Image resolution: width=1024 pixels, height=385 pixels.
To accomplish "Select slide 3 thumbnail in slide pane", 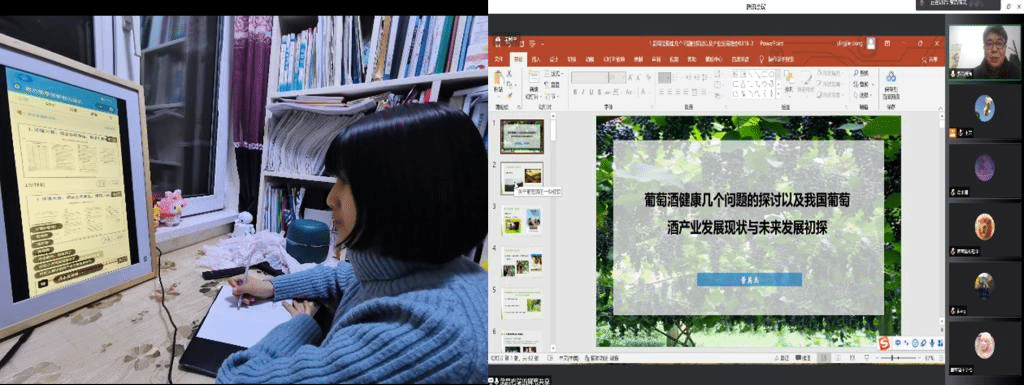I will tap(522, 221).
